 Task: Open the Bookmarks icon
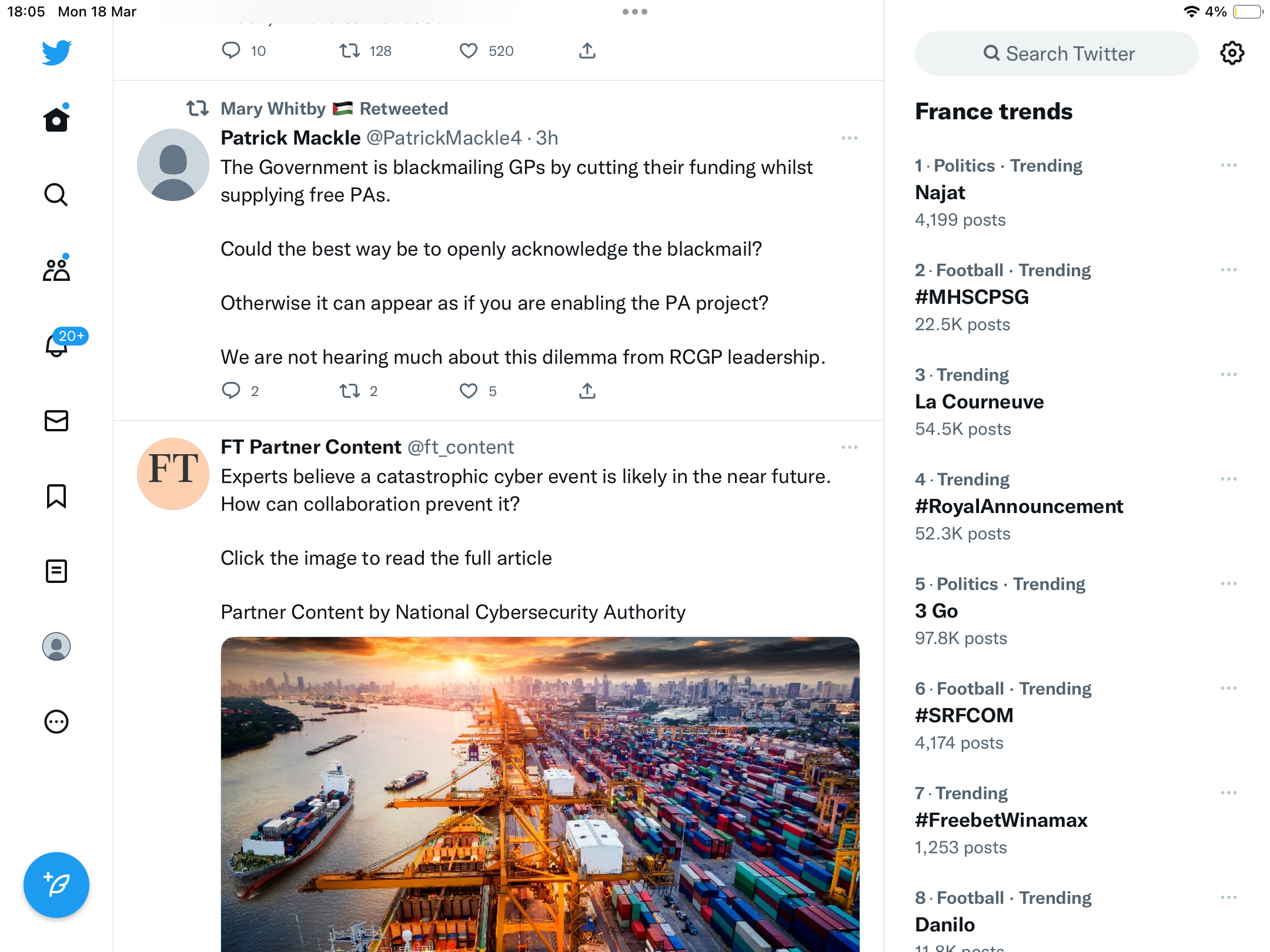coord(56,496)
